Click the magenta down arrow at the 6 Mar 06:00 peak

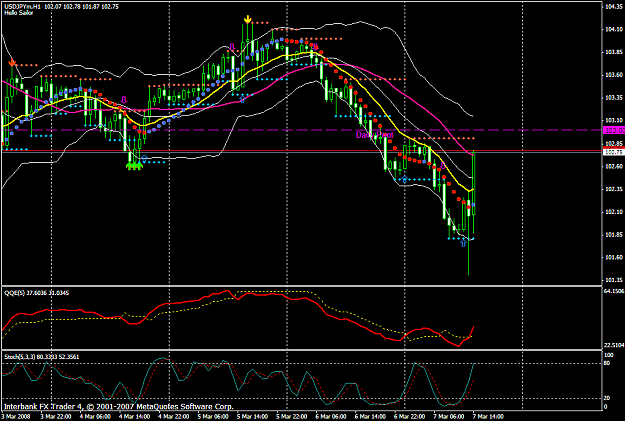315,47
